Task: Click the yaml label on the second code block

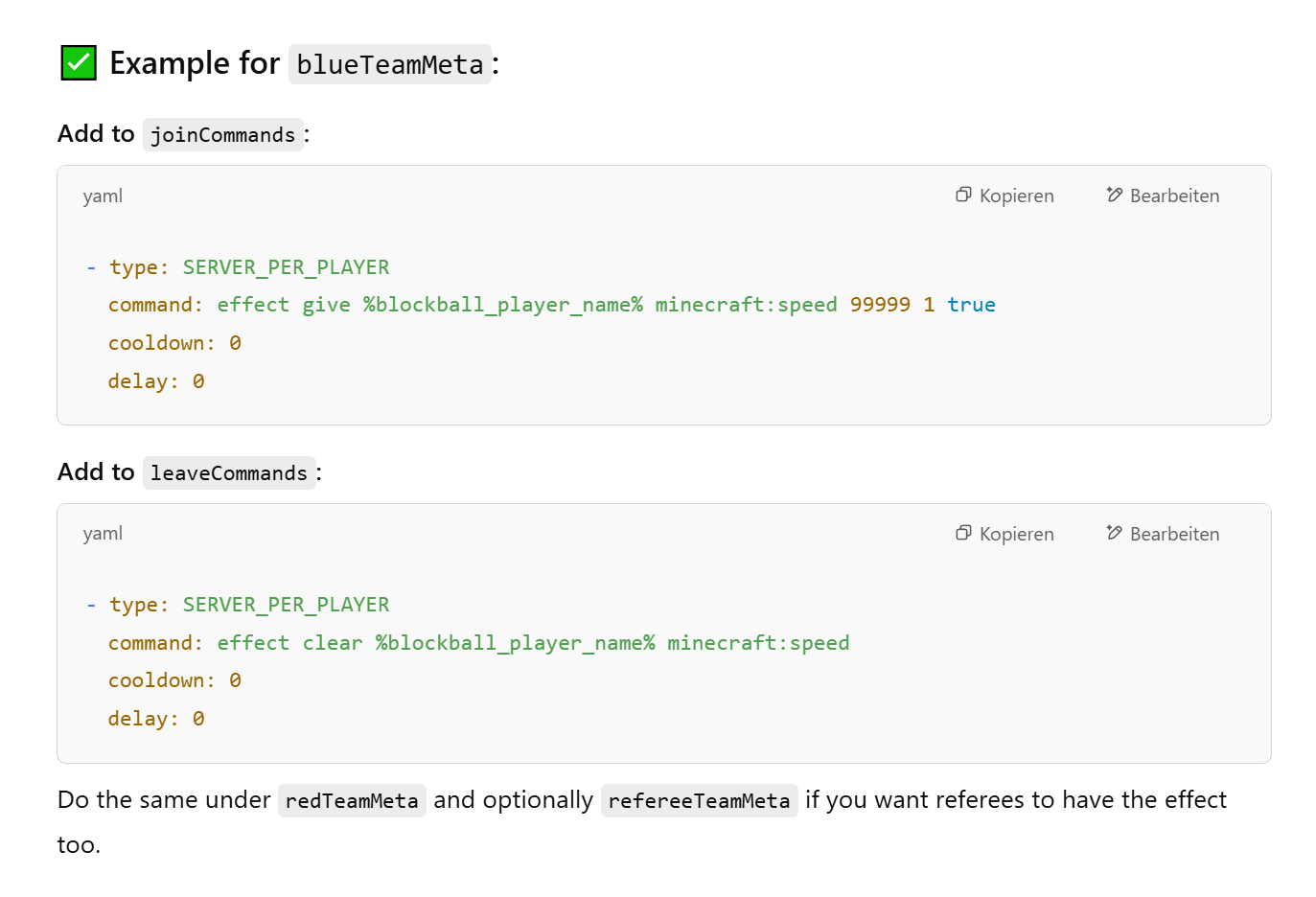Action: tap(103, 533)
